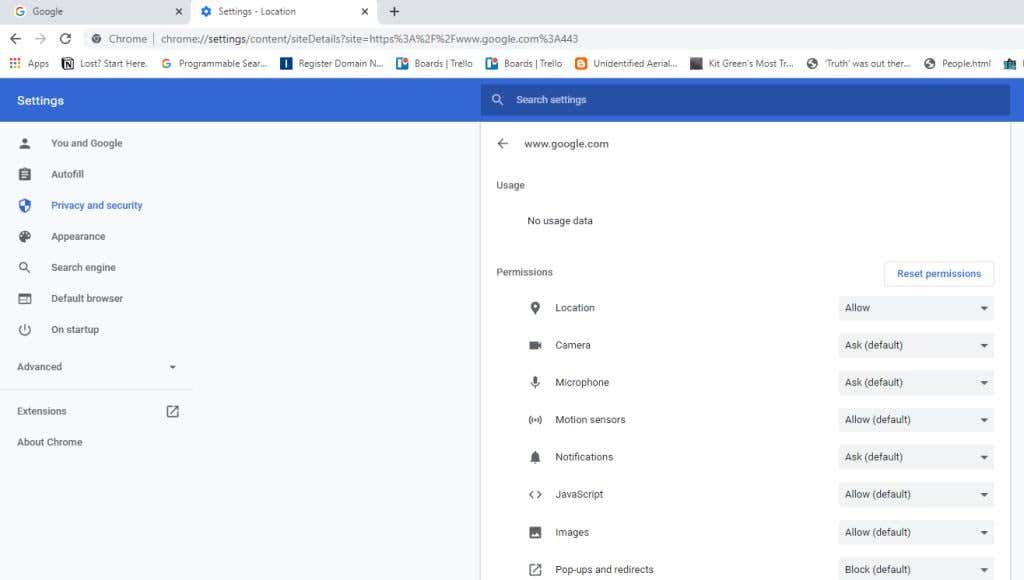
Task: Click the Location pin icon
Action: [535, 308]
